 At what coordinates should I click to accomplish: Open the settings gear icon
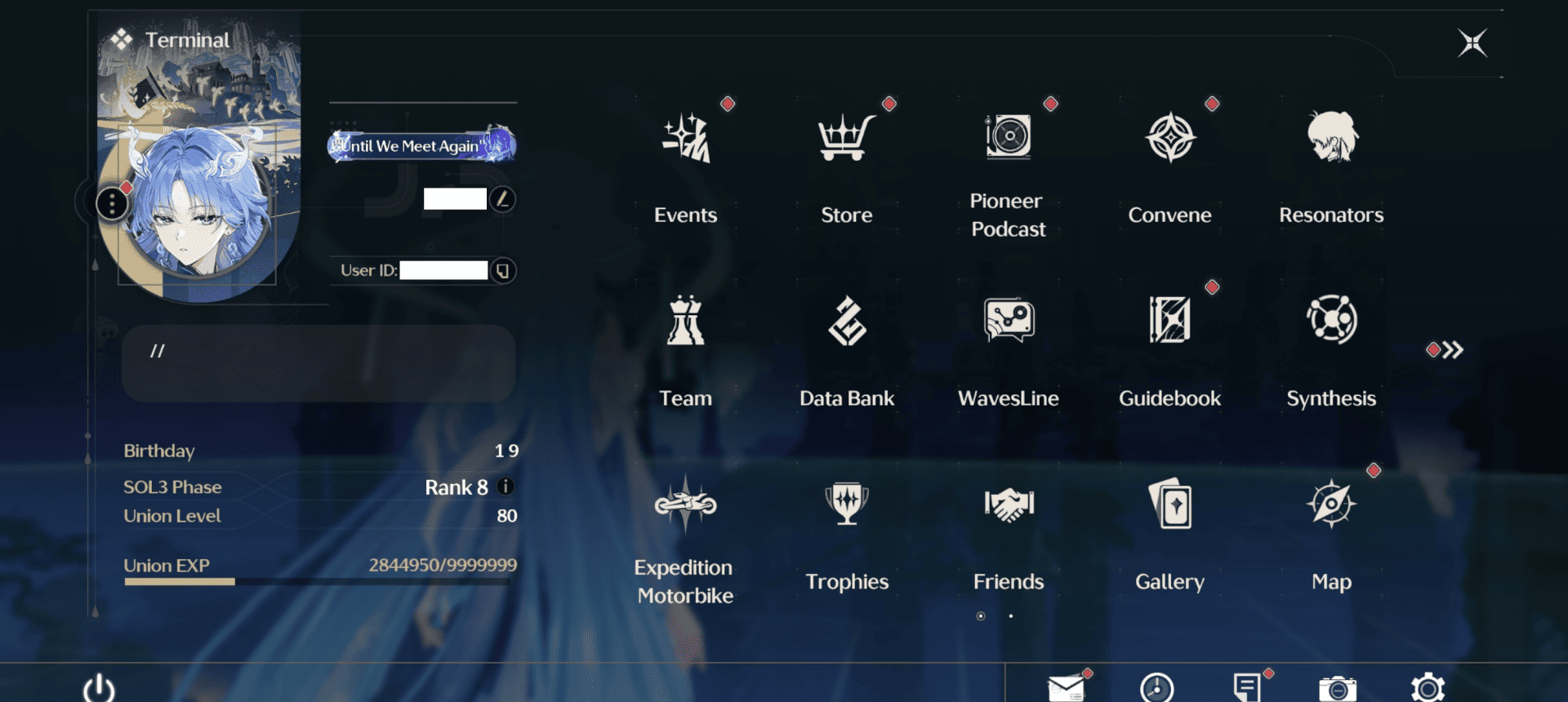[1428, 688]
